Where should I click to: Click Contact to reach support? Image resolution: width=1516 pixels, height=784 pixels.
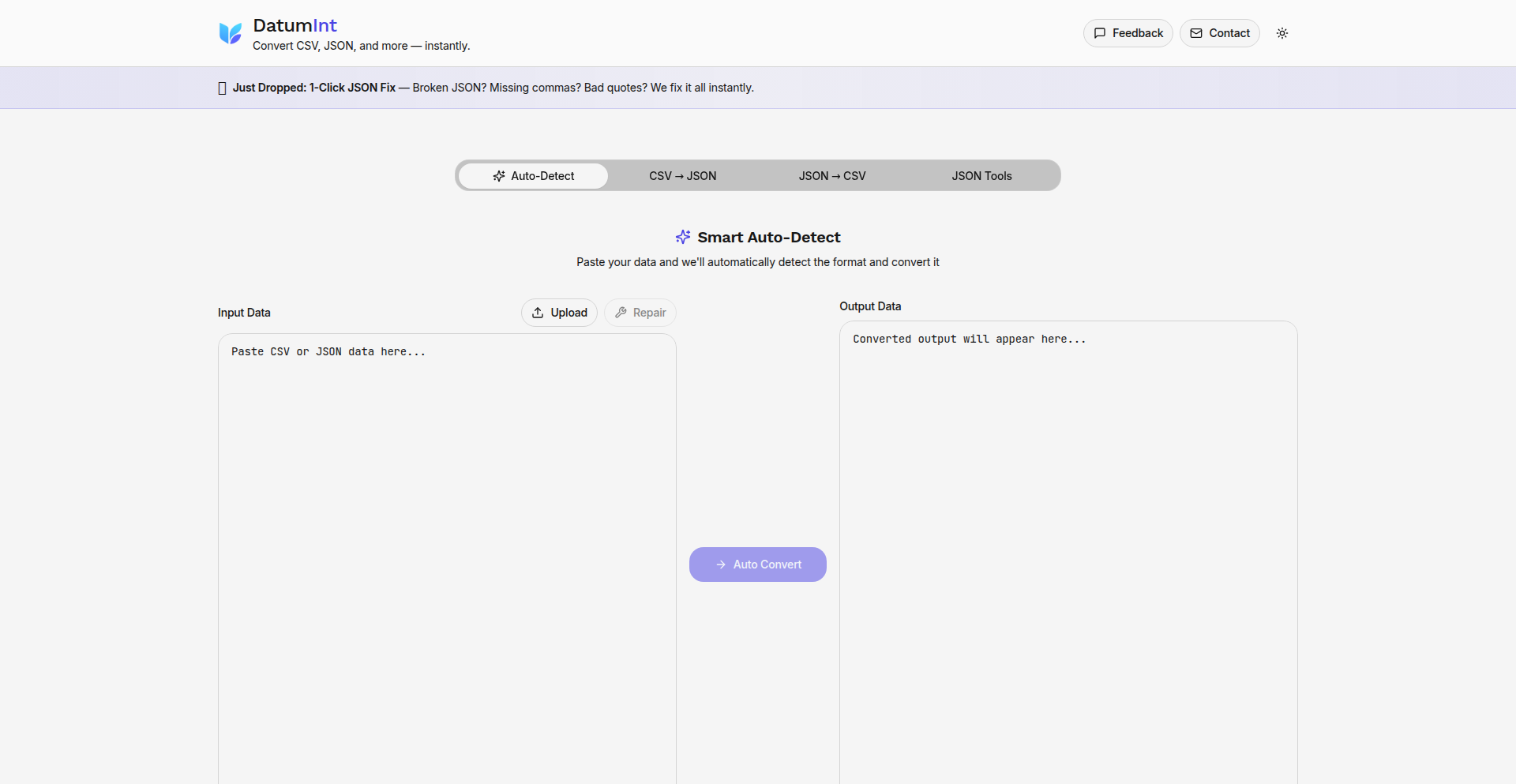click(x=1219, y=33)
